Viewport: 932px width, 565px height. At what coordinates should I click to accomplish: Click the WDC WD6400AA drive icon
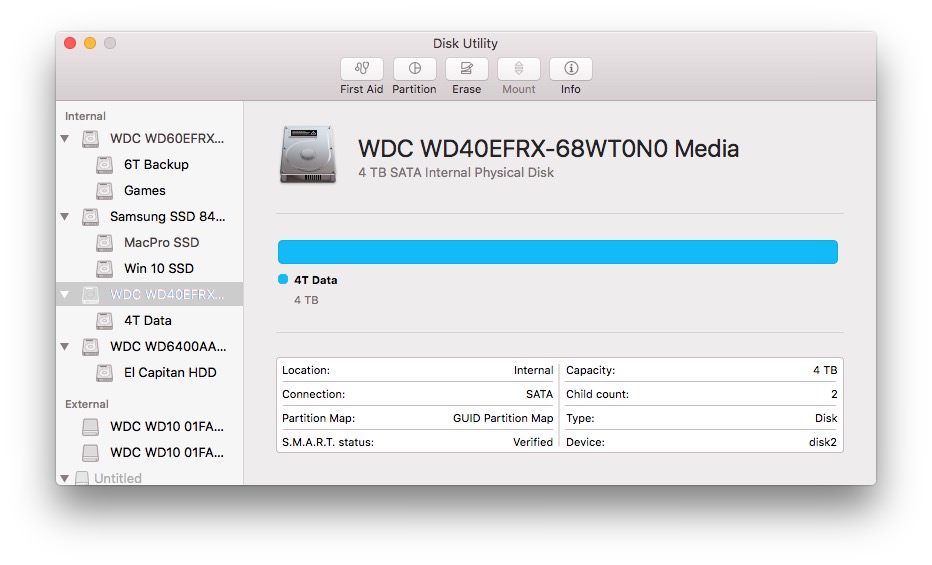90,346
